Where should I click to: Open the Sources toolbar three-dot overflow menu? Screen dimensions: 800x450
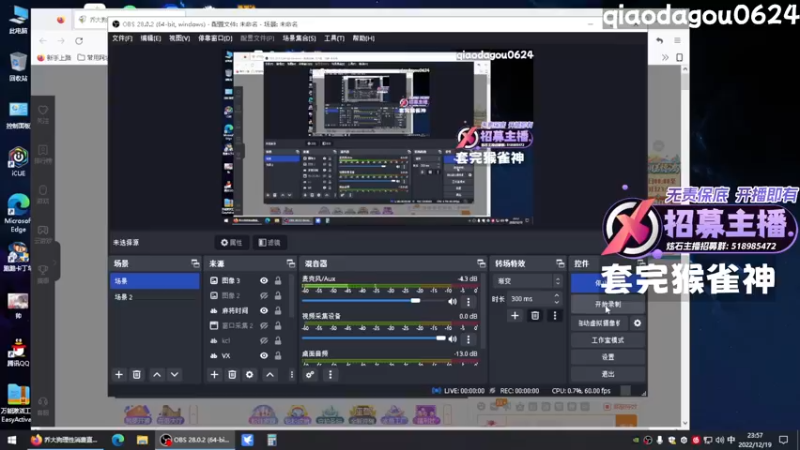292,374
